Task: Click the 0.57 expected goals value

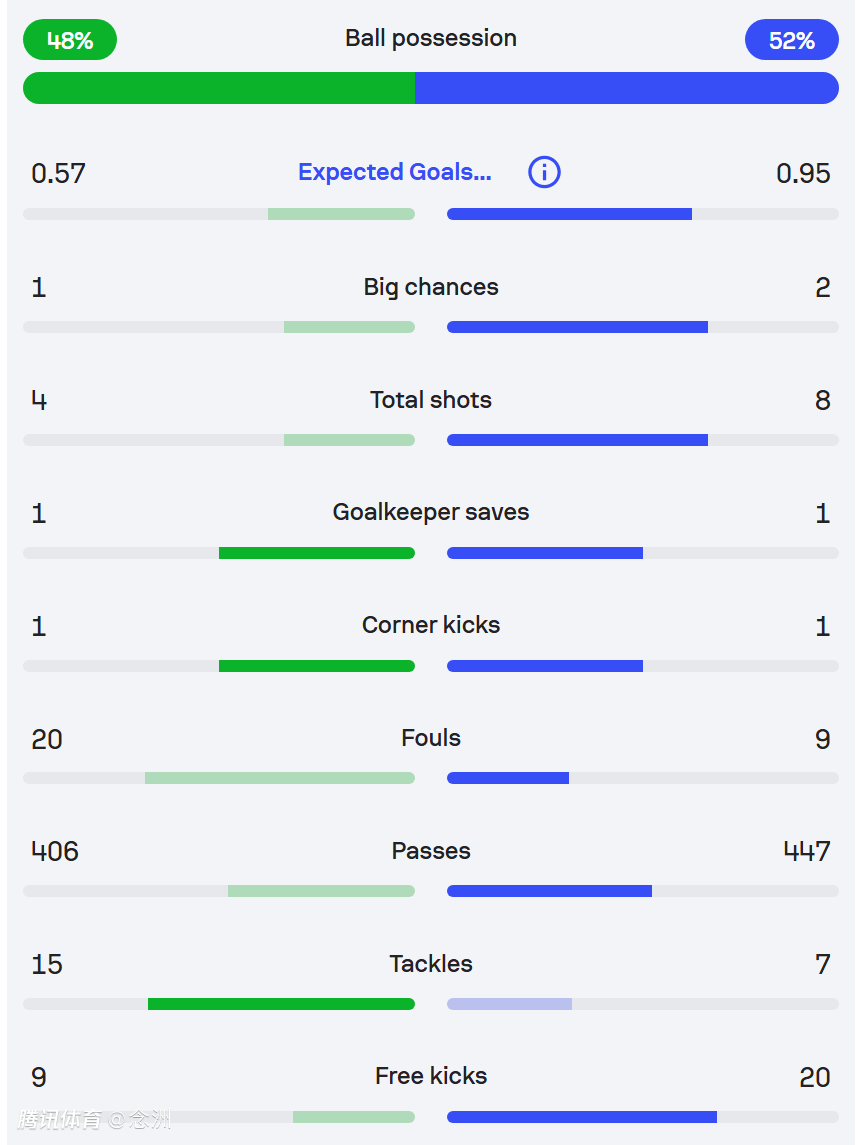Action: pyautogui.click(x=58, y=173)
